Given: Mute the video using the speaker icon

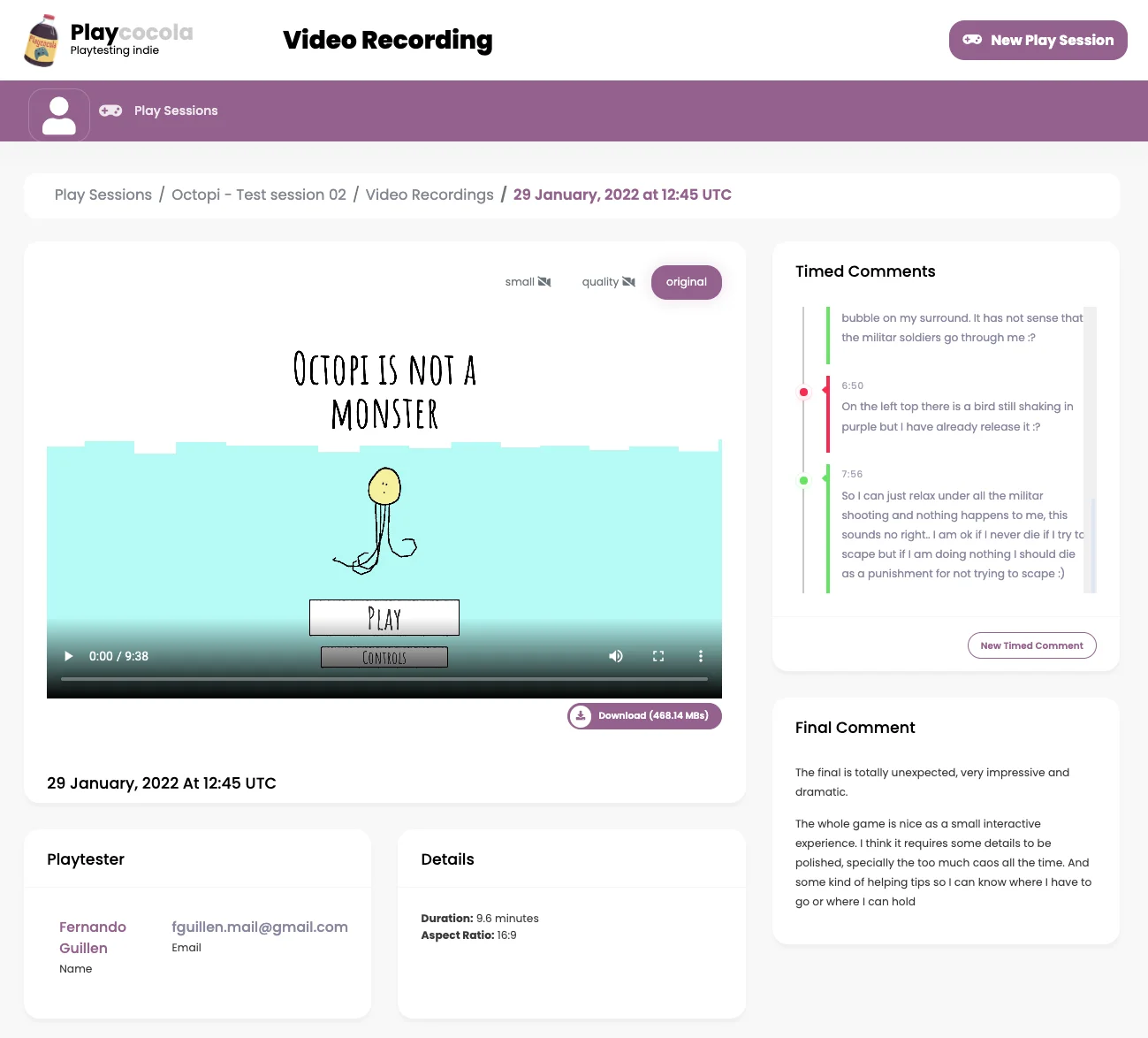Looking at the screenshot, I should [x=615, y=656].
